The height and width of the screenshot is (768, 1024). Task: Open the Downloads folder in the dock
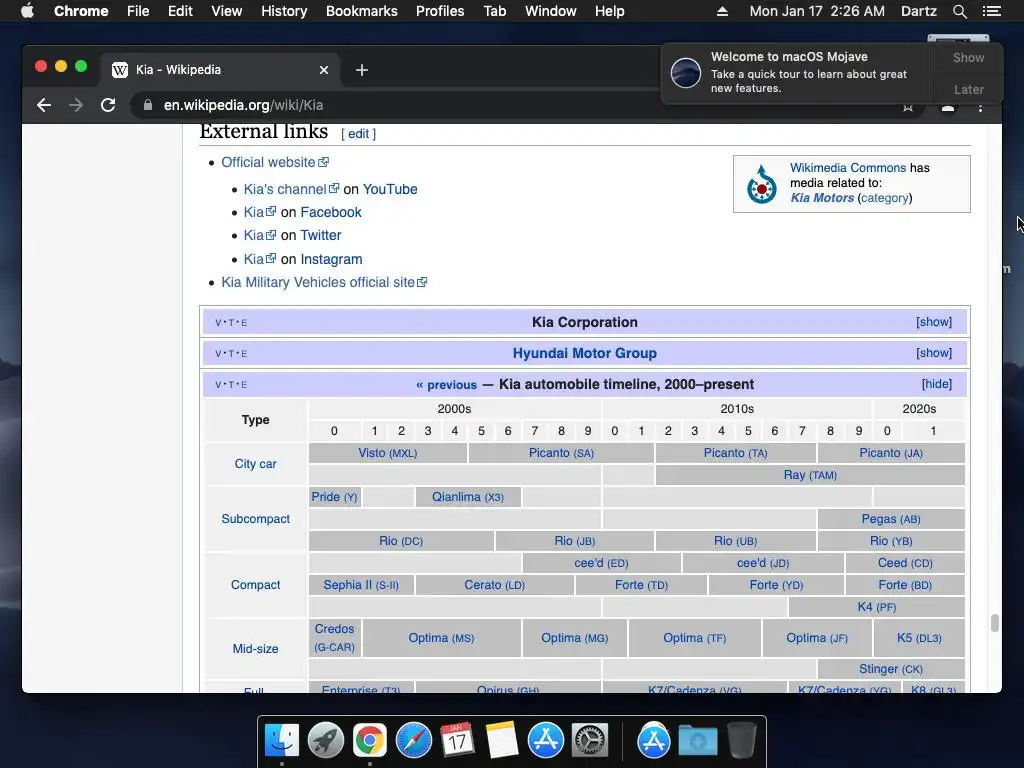click(x=697, y=741)
